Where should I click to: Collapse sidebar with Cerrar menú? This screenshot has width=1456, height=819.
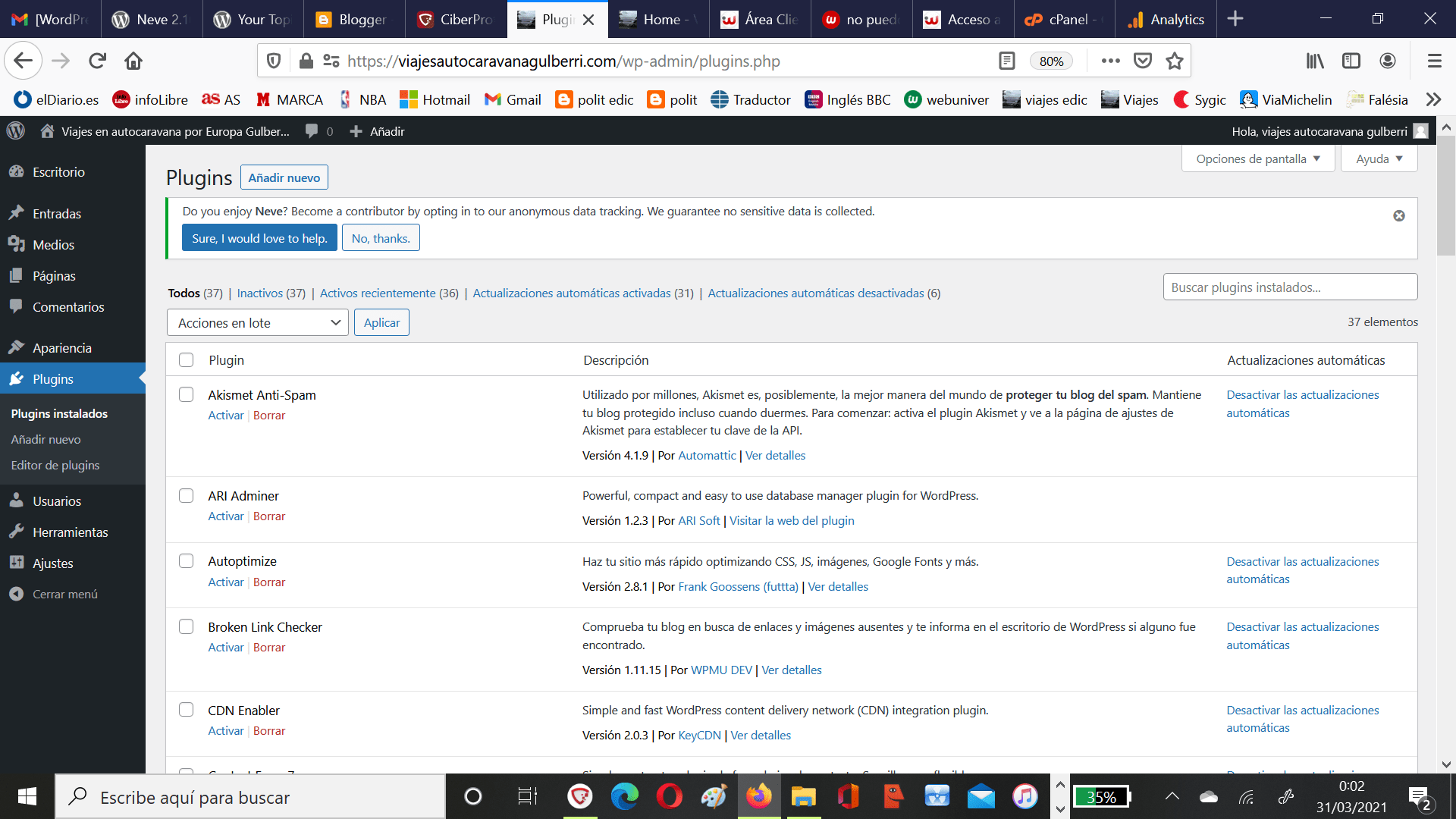(x=64, y=595)
